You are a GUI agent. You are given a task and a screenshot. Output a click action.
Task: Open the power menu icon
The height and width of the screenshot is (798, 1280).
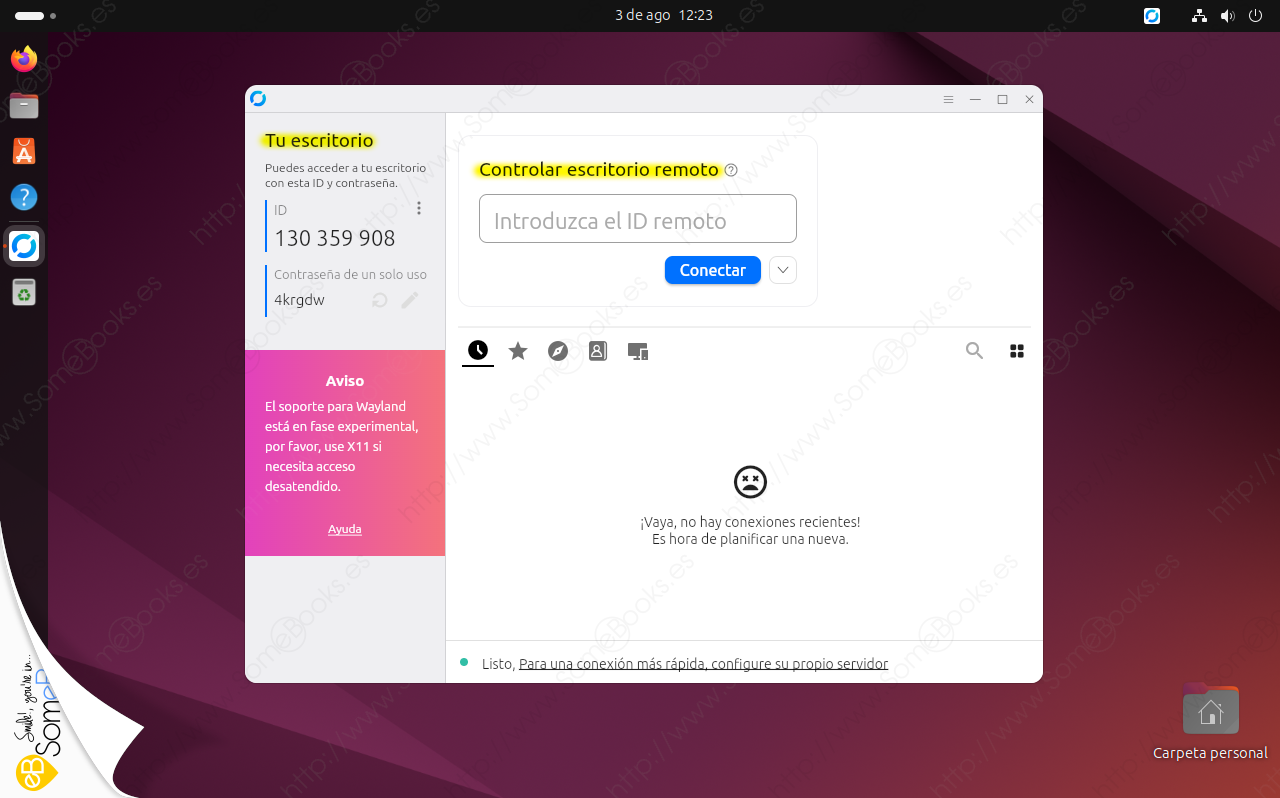1255,16
